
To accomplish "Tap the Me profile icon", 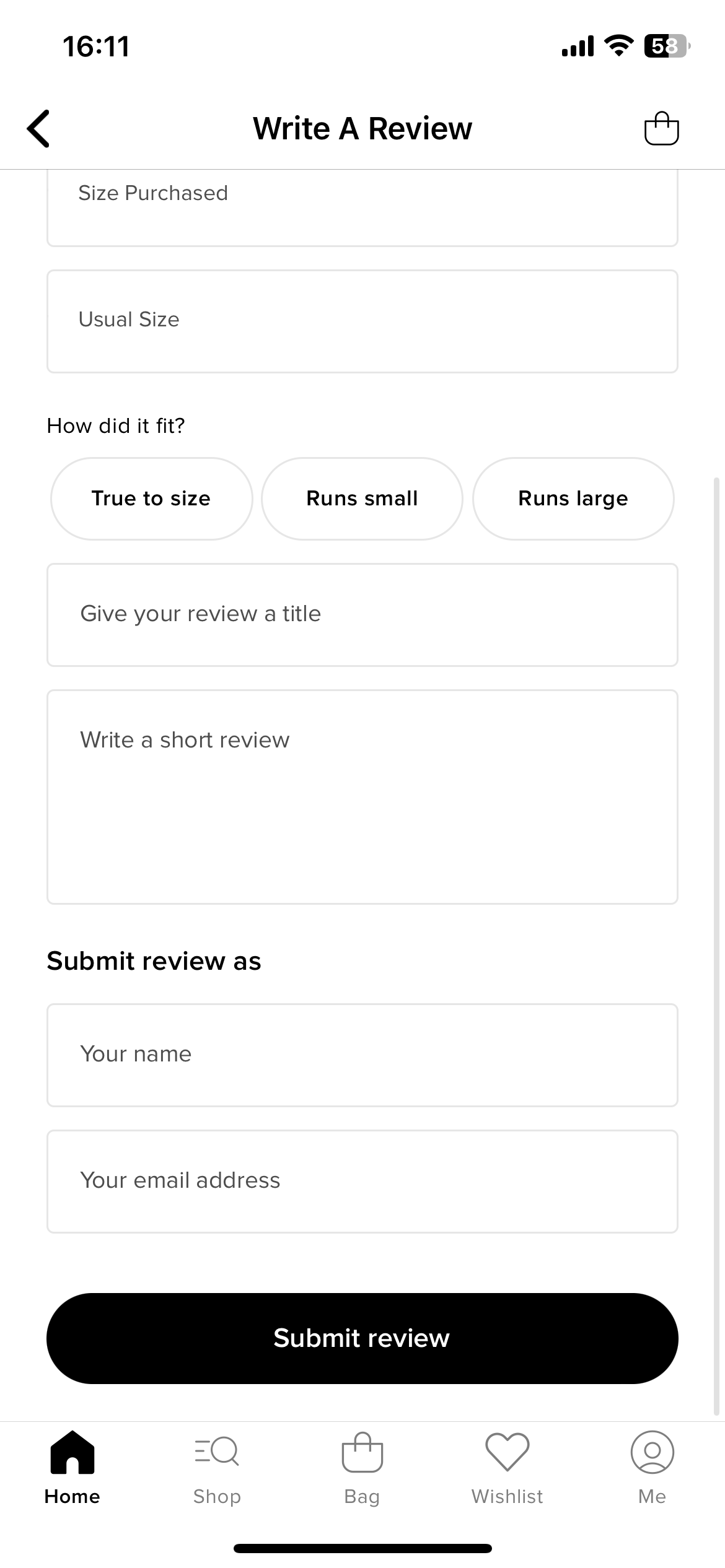I will 652,1452.
